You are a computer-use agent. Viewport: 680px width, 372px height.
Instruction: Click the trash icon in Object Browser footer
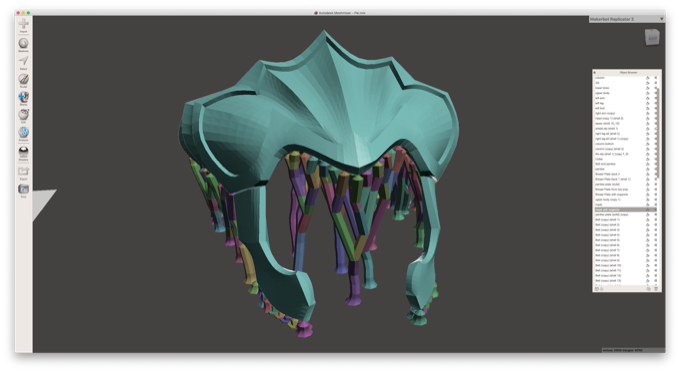point(656,289)
